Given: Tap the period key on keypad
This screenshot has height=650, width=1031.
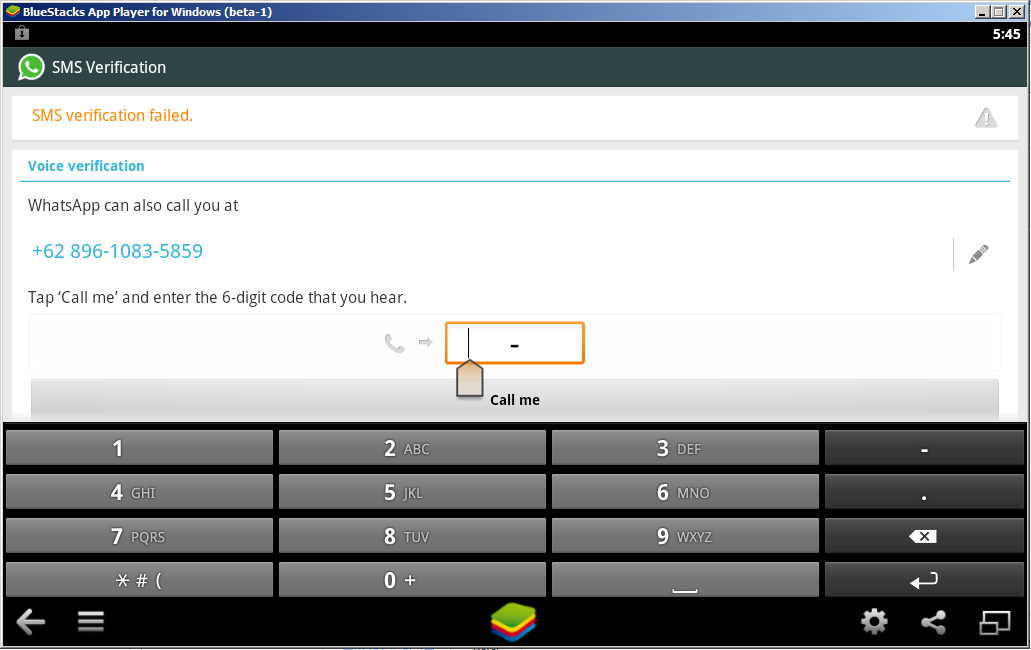Looking at the screenshot, I should [x=924, y=492].
